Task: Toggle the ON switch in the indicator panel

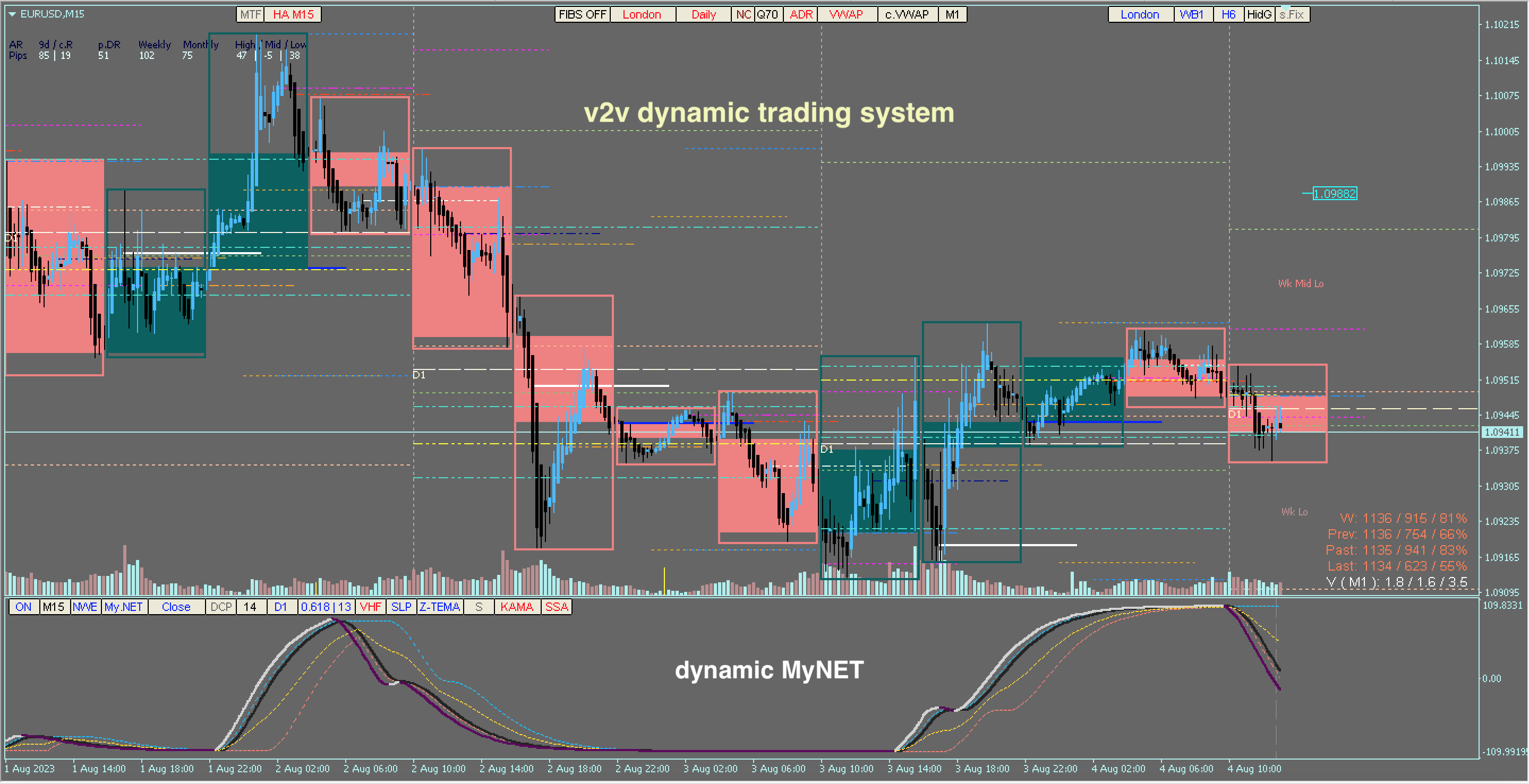Action: point(23,607)
